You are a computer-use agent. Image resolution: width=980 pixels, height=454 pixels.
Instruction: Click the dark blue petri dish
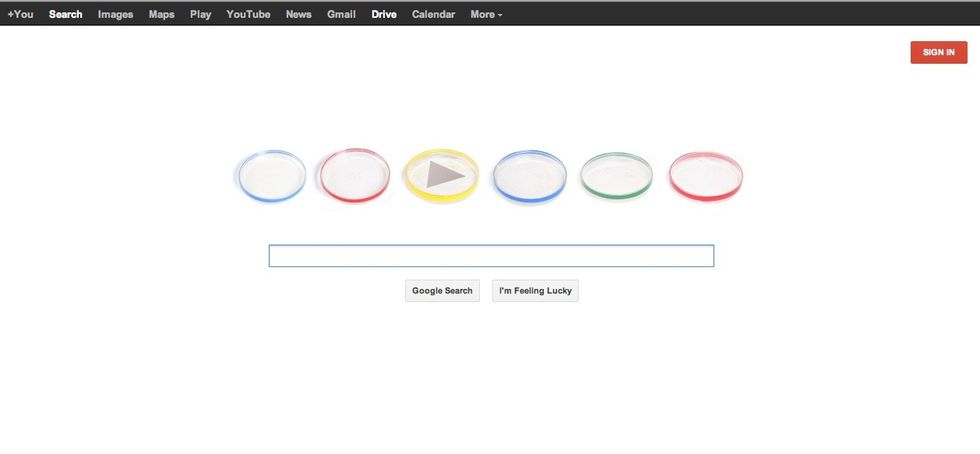(x=530, y=177)
